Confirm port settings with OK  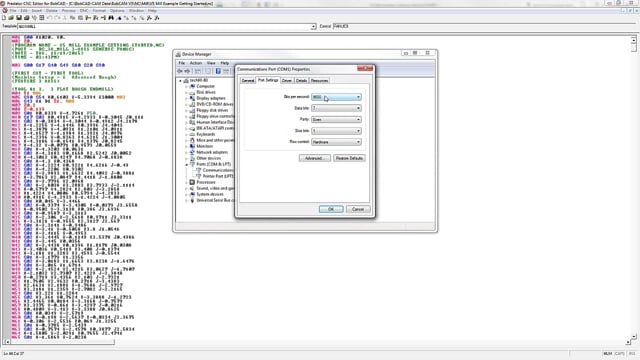[331, 209]
